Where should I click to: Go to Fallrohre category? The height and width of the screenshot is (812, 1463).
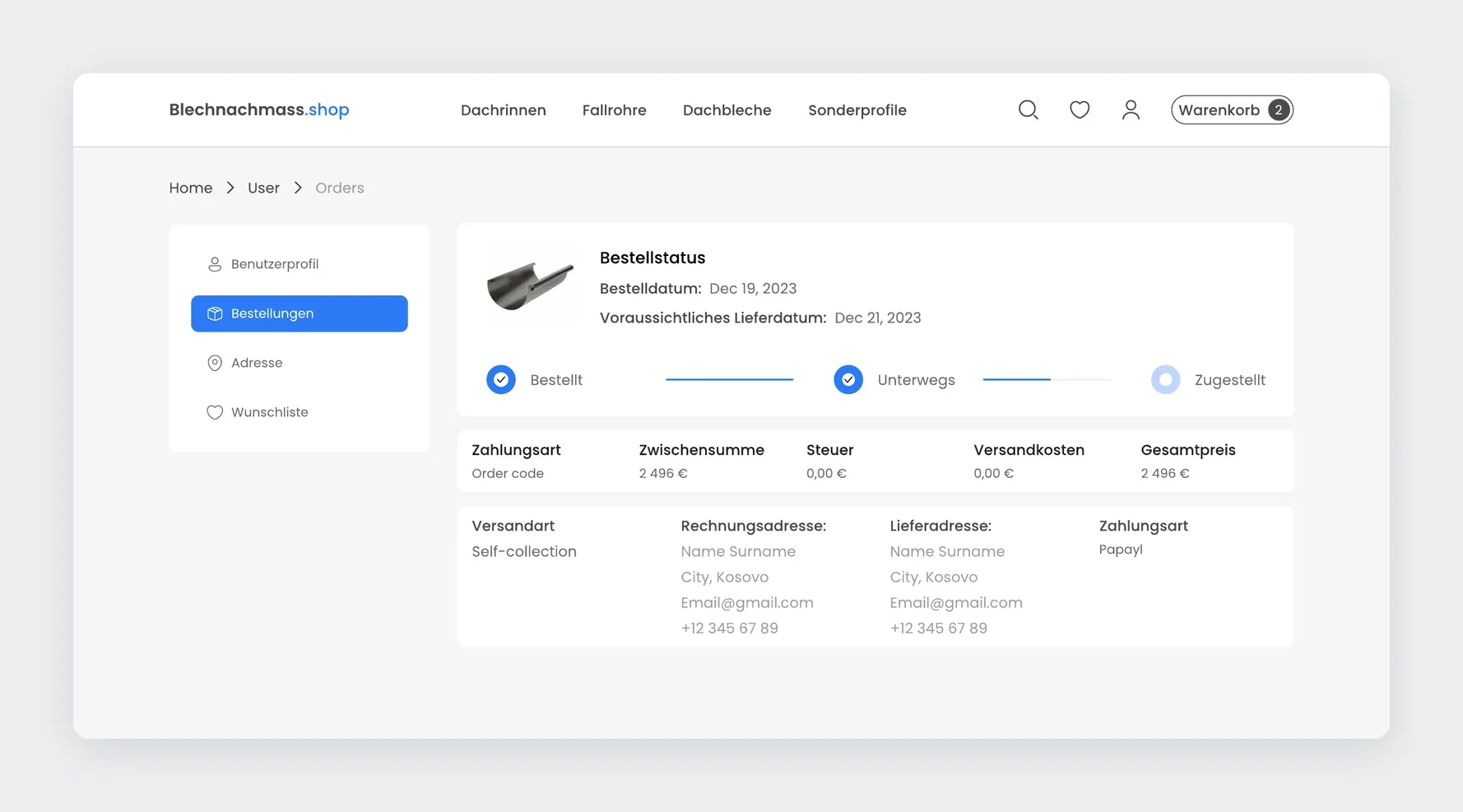pos(615,110)
